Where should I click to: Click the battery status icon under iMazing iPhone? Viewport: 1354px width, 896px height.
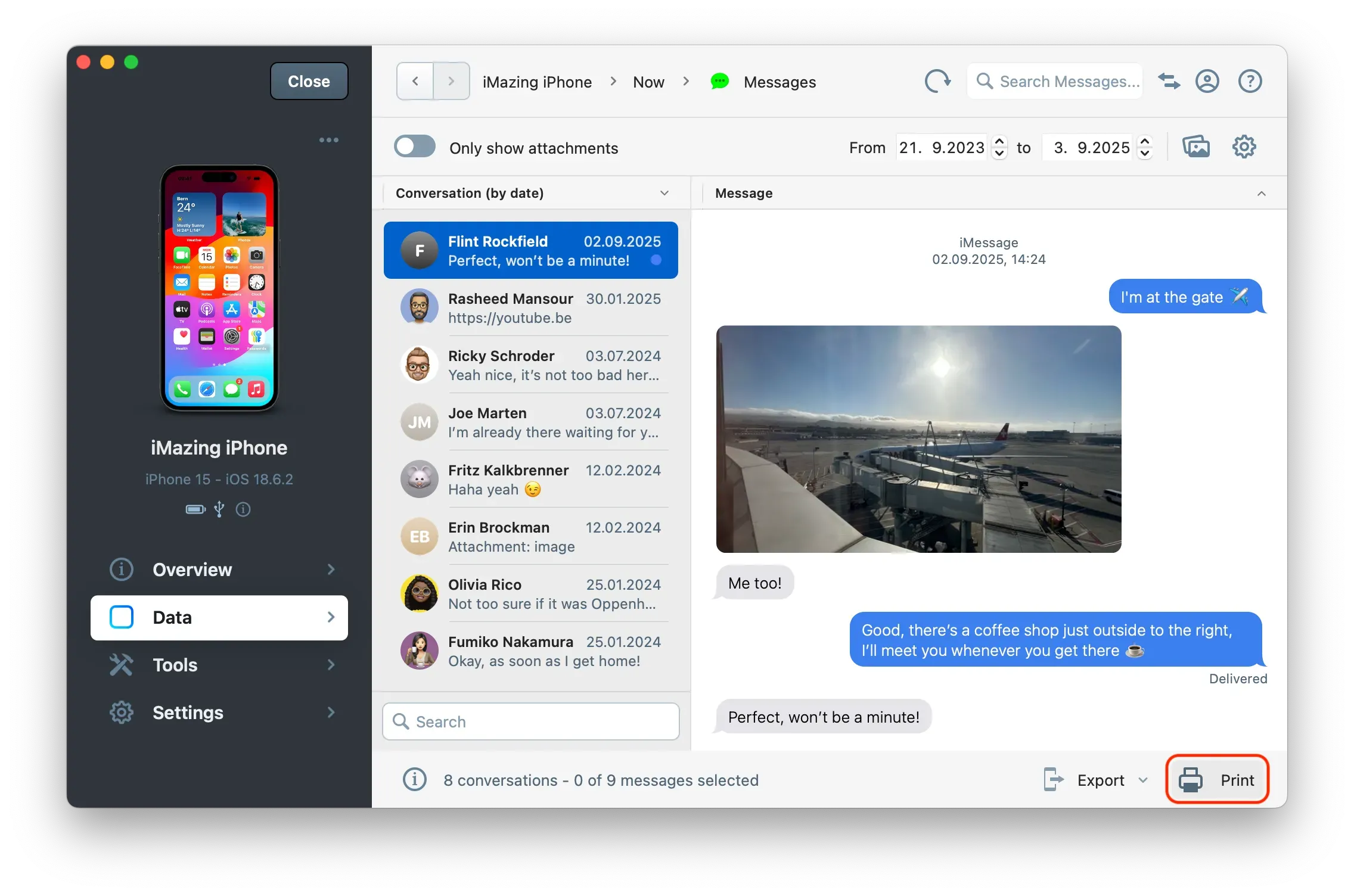click(195, 509)
